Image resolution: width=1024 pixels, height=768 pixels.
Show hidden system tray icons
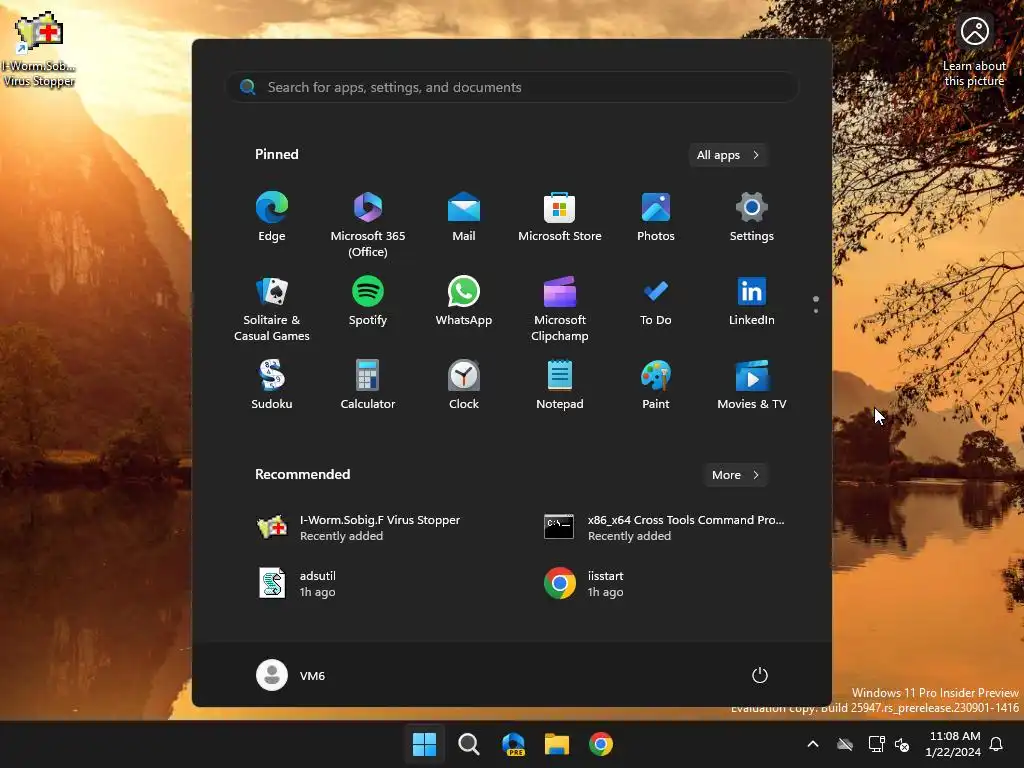click(813, 744)
